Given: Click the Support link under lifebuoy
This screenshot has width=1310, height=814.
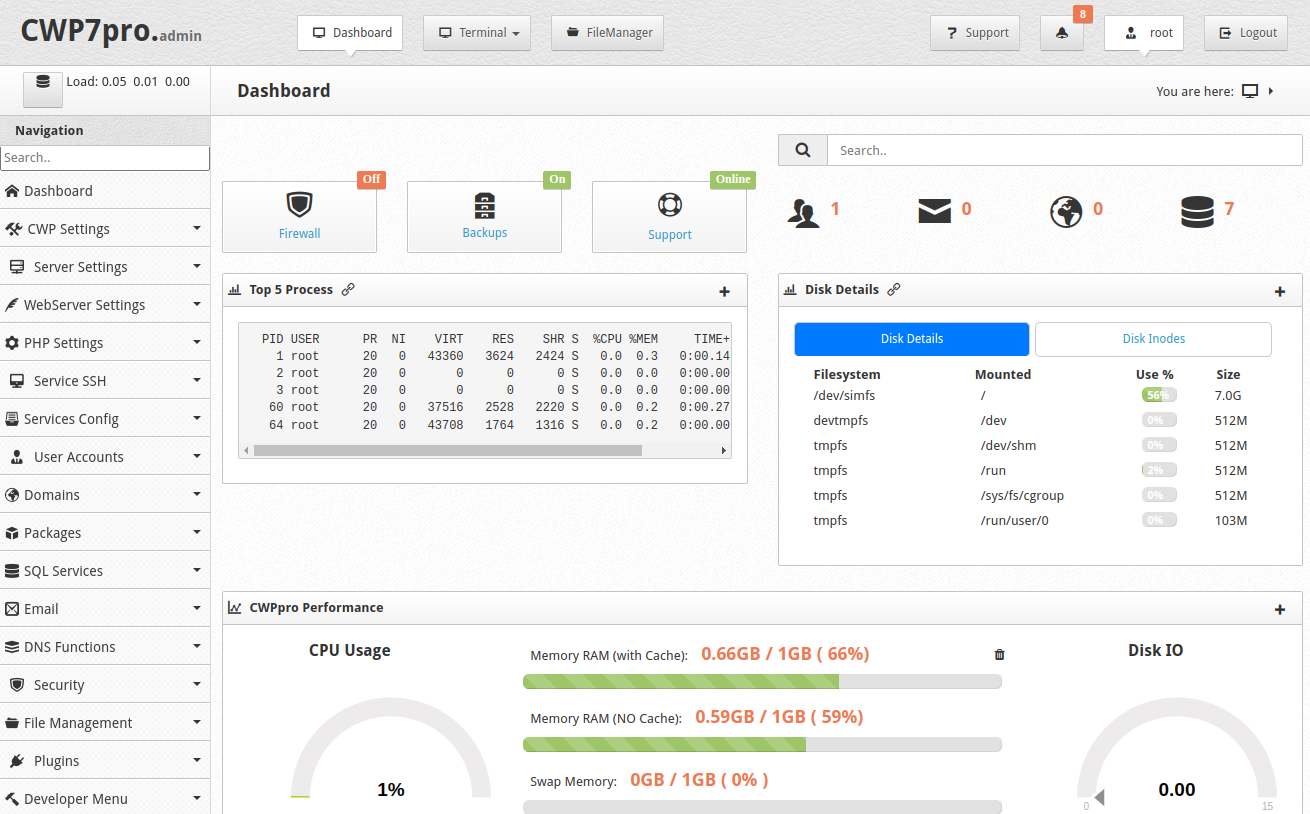Looking at the screenshot, I should click(x=670, y=235).
